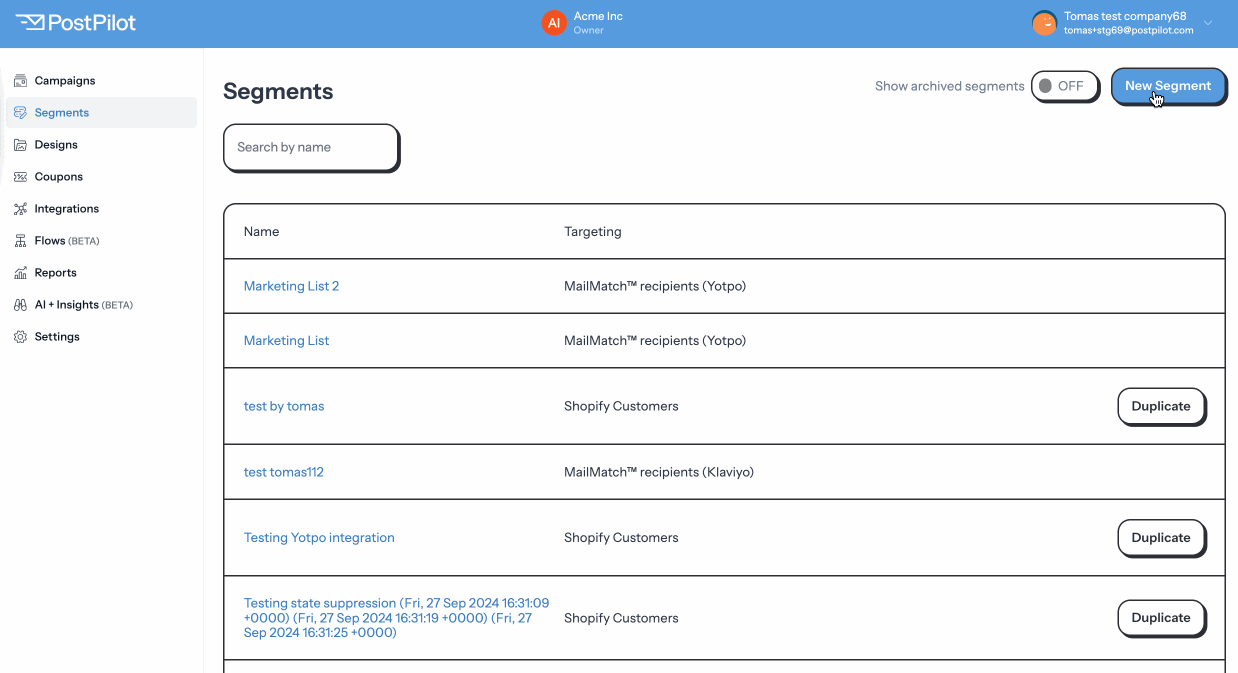Viewport: 1238px width, 673px height.
Task: Click the Targeting column header
Action: pos(593,231)
